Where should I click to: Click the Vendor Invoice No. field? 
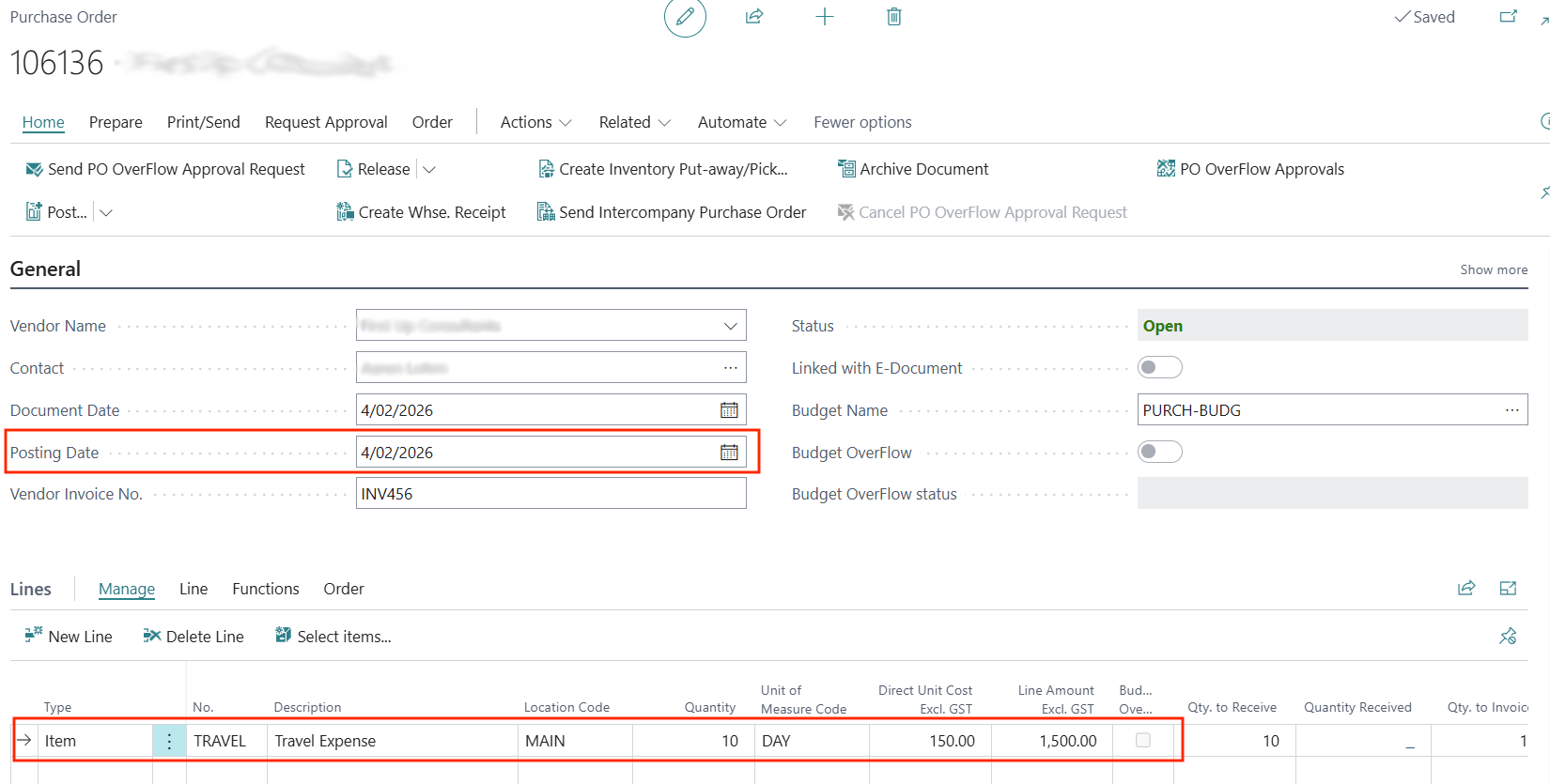(x=550, y=494)
